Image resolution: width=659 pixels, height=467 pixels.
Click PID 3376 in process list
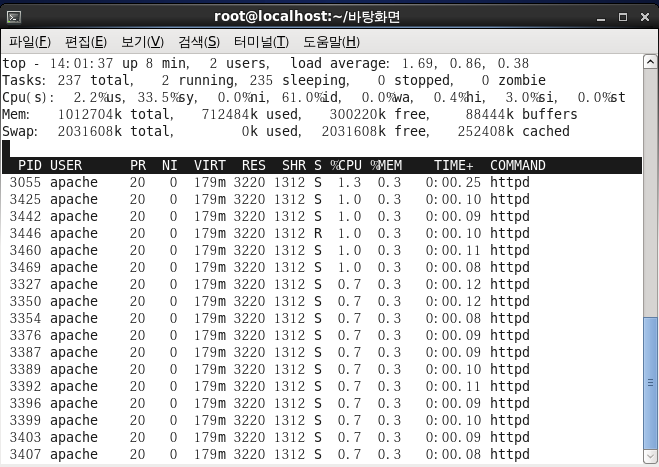point(25,335)
